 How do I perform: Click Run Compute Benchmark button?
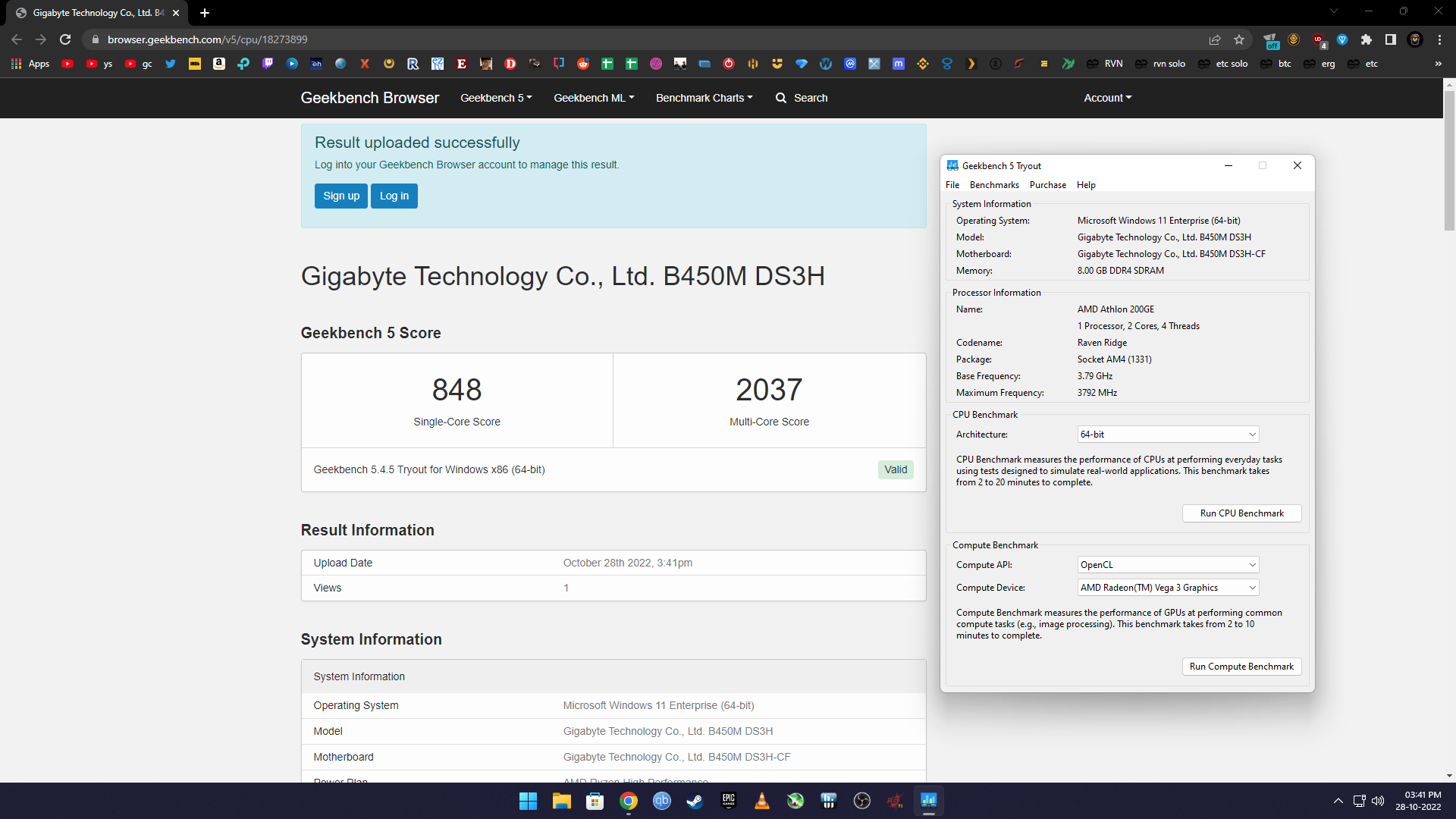1242,667
